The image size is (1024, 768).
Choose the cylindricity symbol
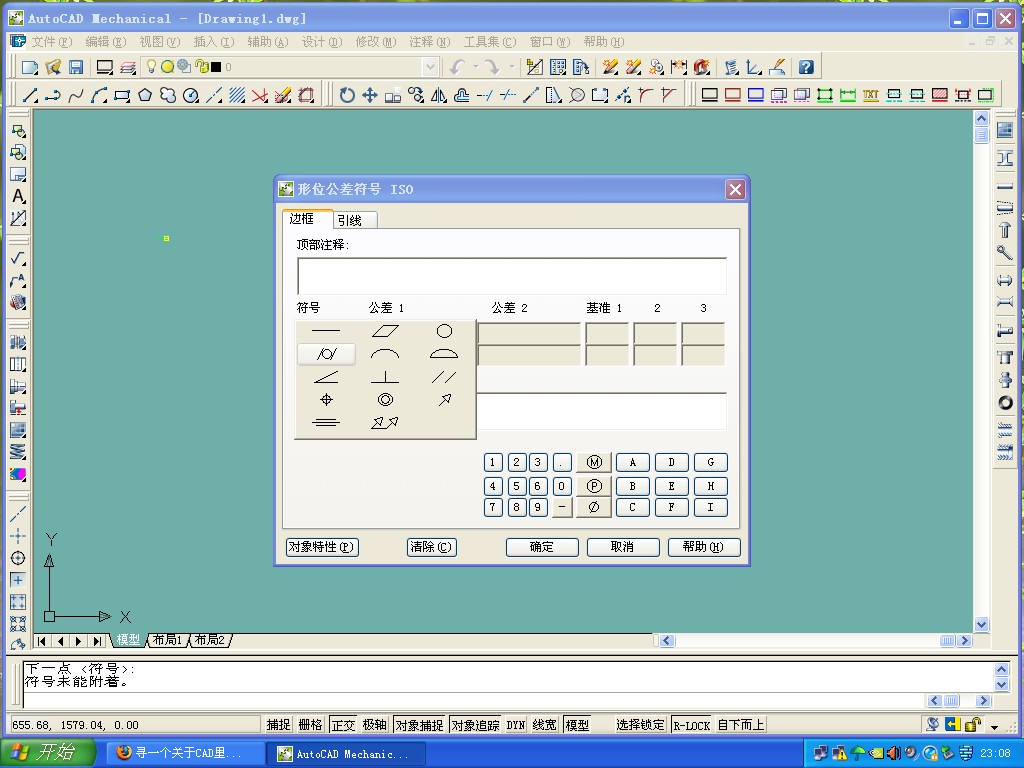[x=326, y=354]
